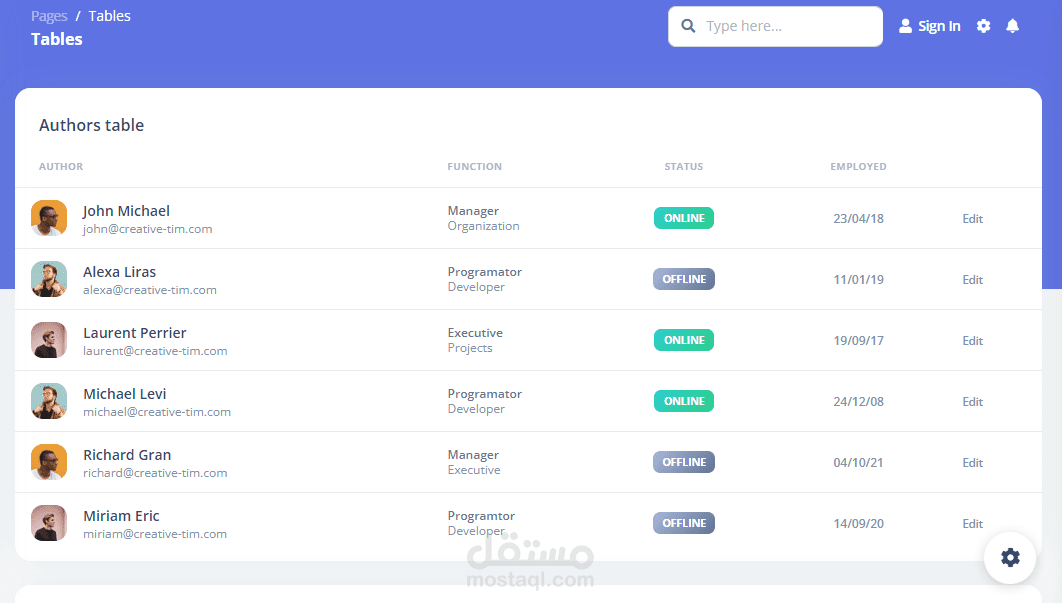Edit Laurent Perrier's row
1062x603 pixels.
click(x=973, y=341)
